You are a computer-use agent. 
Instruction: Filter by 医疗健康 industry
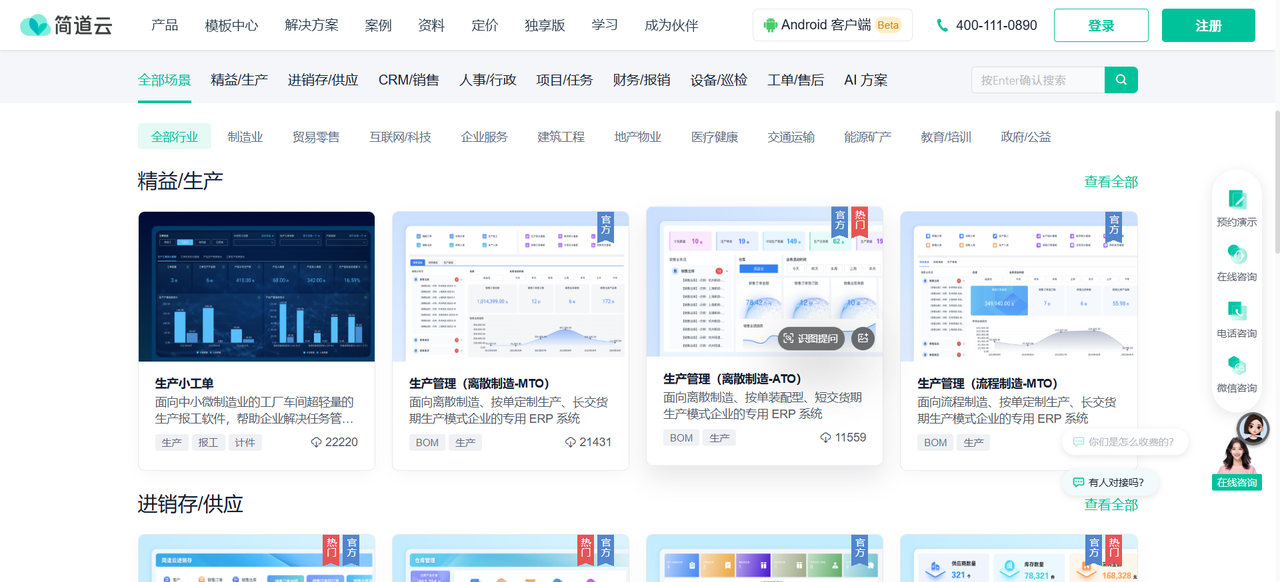714,137
